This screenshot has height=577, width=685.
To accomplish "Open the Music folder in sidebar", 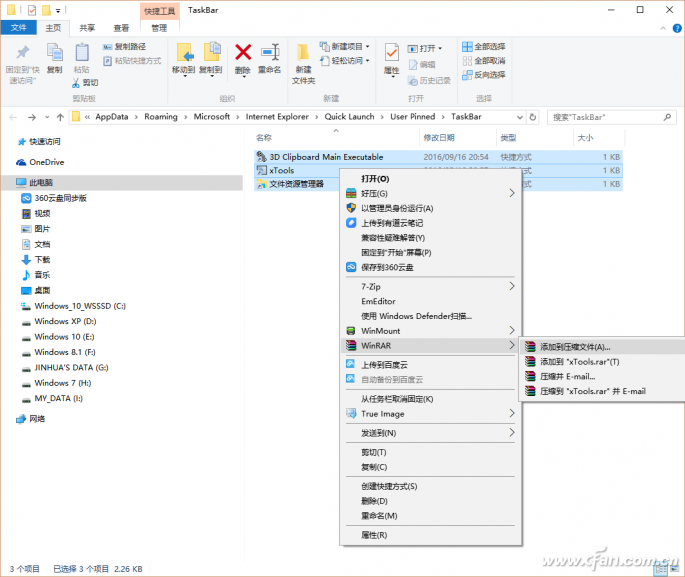I will click(36, 275).
